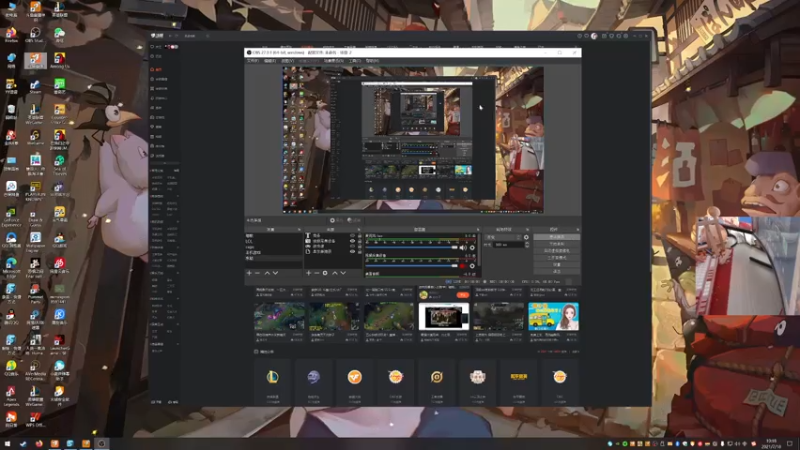Open transition properties via the gear beside the Fade dropdown
This screenshot has height=450, width=800.
526,237
